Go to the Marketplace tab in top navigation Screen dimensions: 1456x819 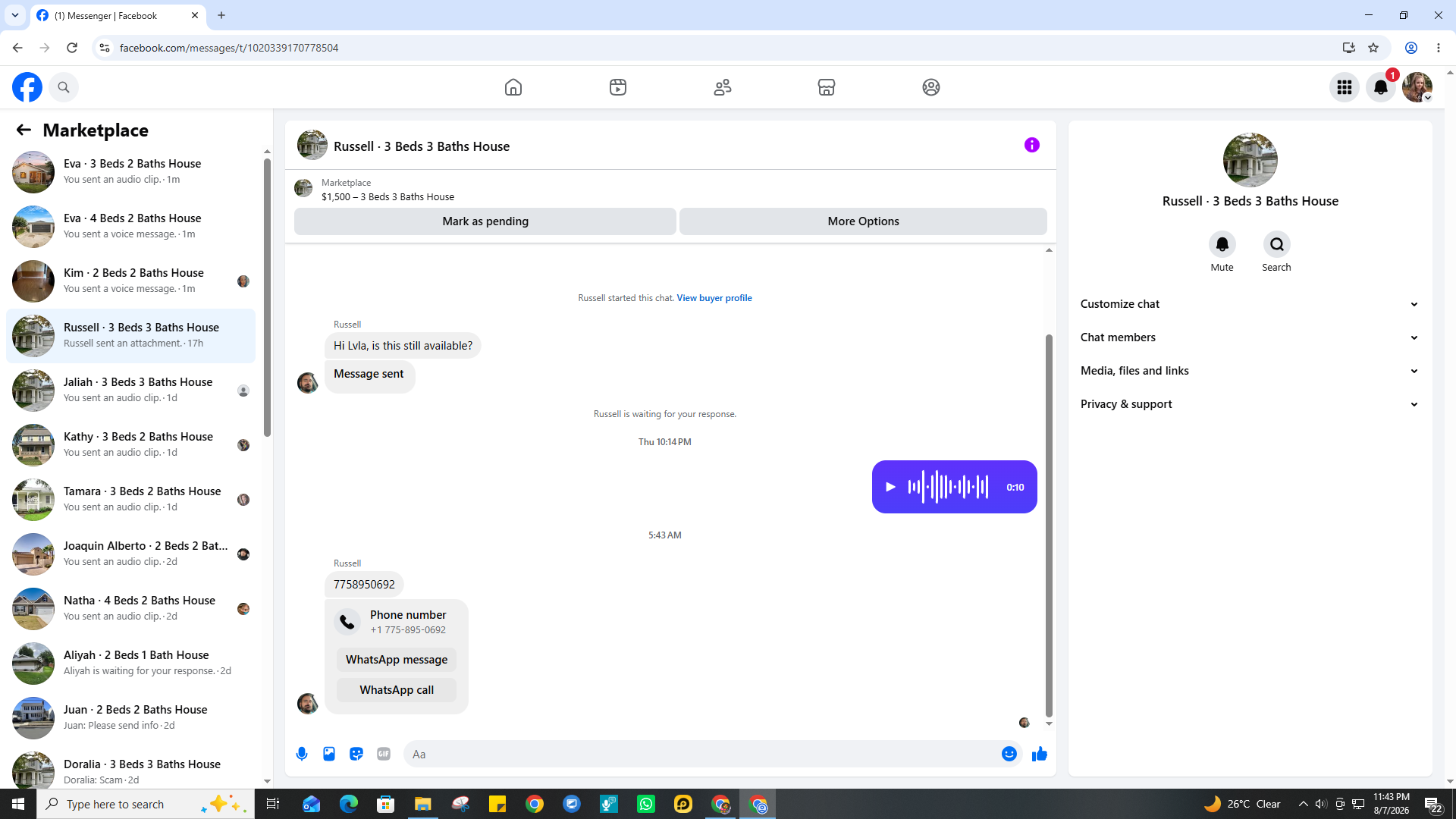[x=827, y=87]
